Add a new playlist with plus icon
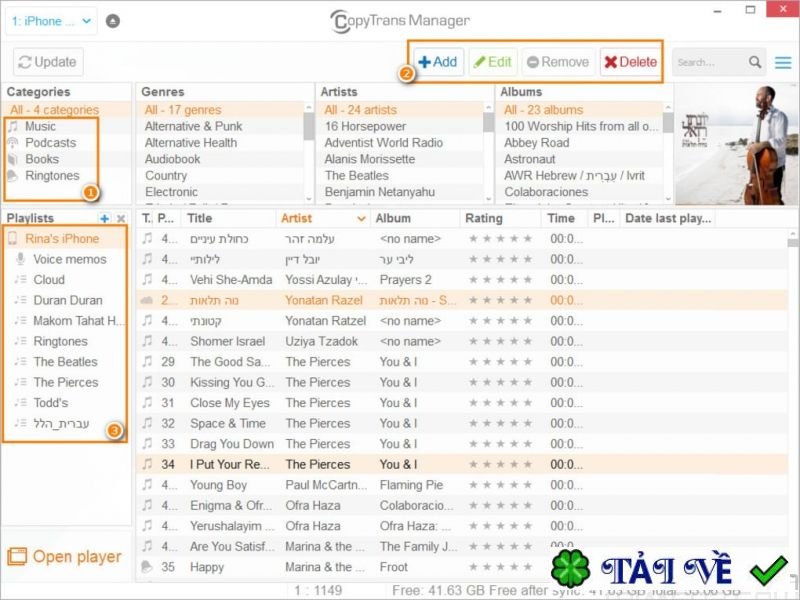 tap(105, 218)
